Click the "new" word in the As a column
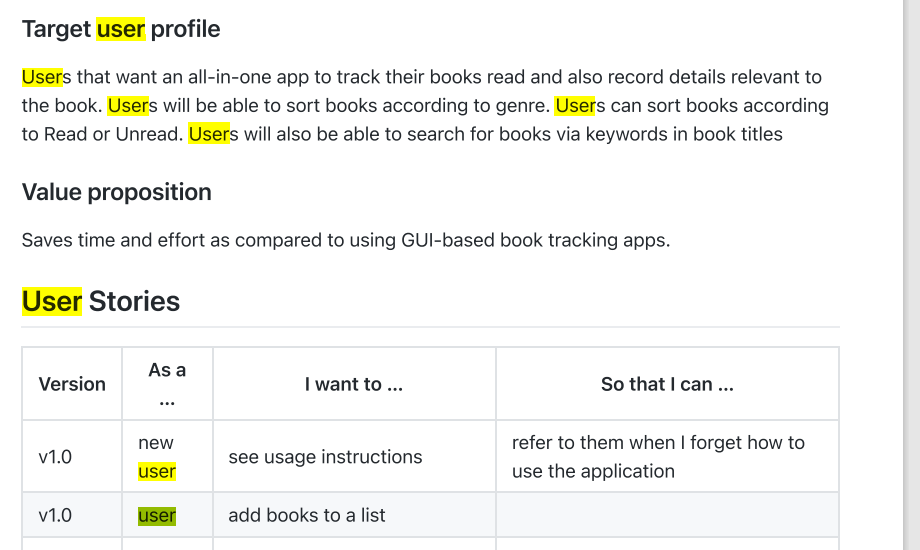Image resolution: width=920 pixels, height=550 pixels. pos(155,443)
